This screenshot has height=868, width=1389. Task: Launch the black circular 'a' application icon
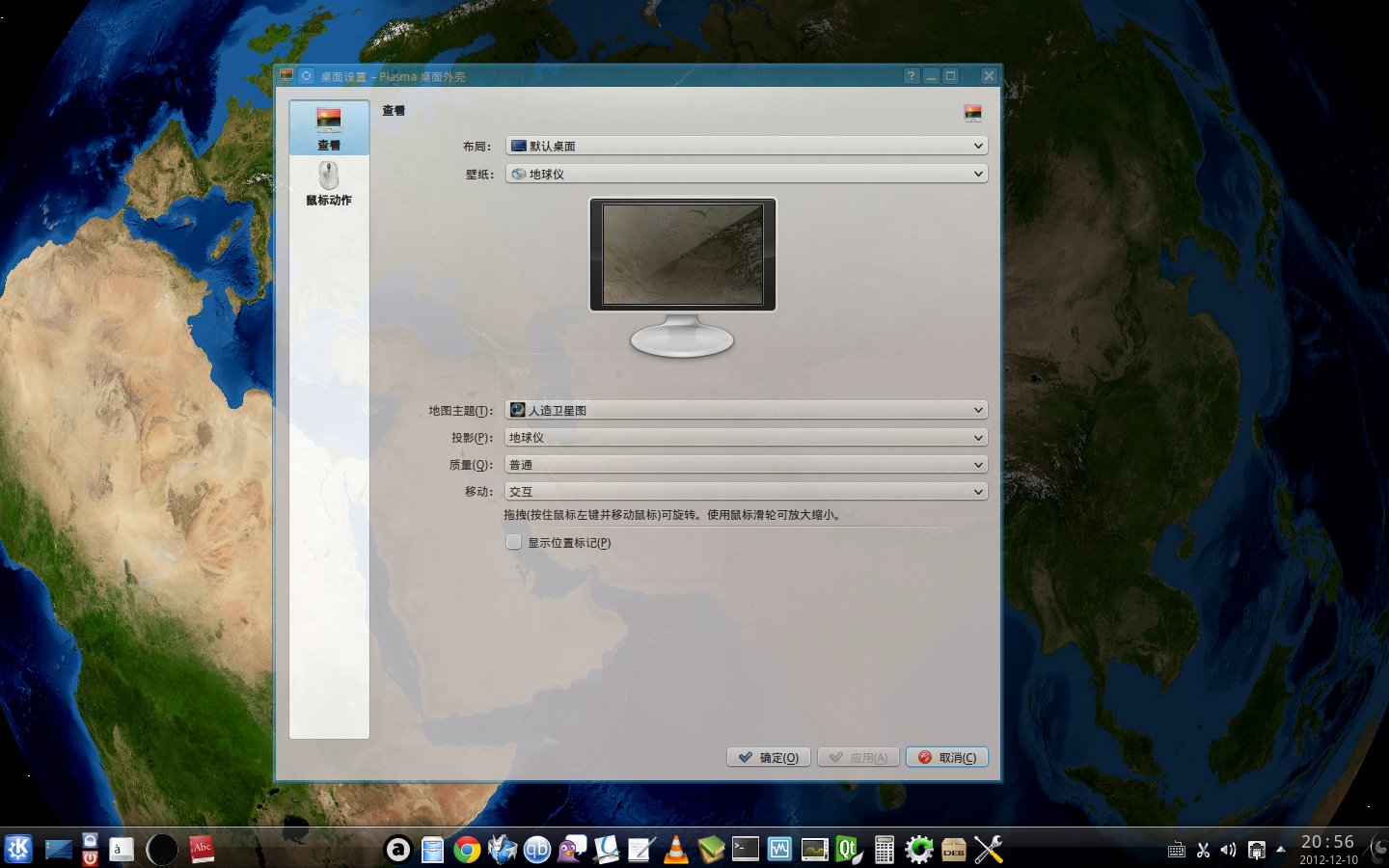pos(397,849)
